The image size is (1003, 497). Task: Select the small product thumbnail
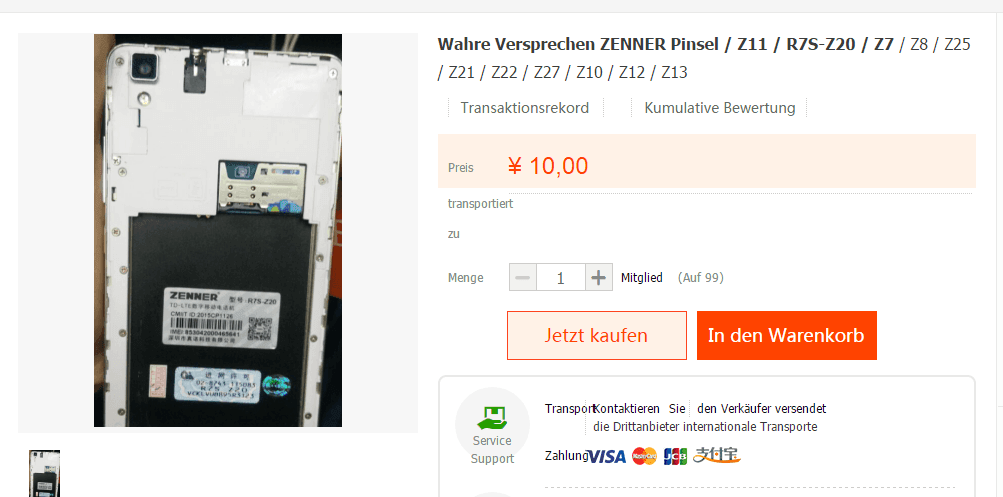coord(45,473)
